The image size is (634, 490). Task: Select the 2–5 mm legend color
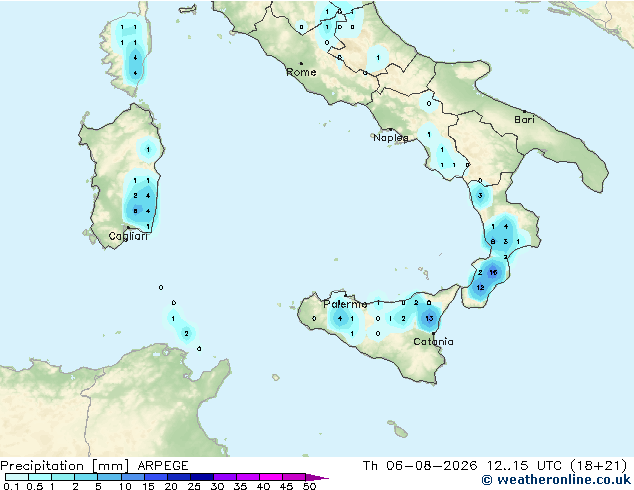(86, 477)
